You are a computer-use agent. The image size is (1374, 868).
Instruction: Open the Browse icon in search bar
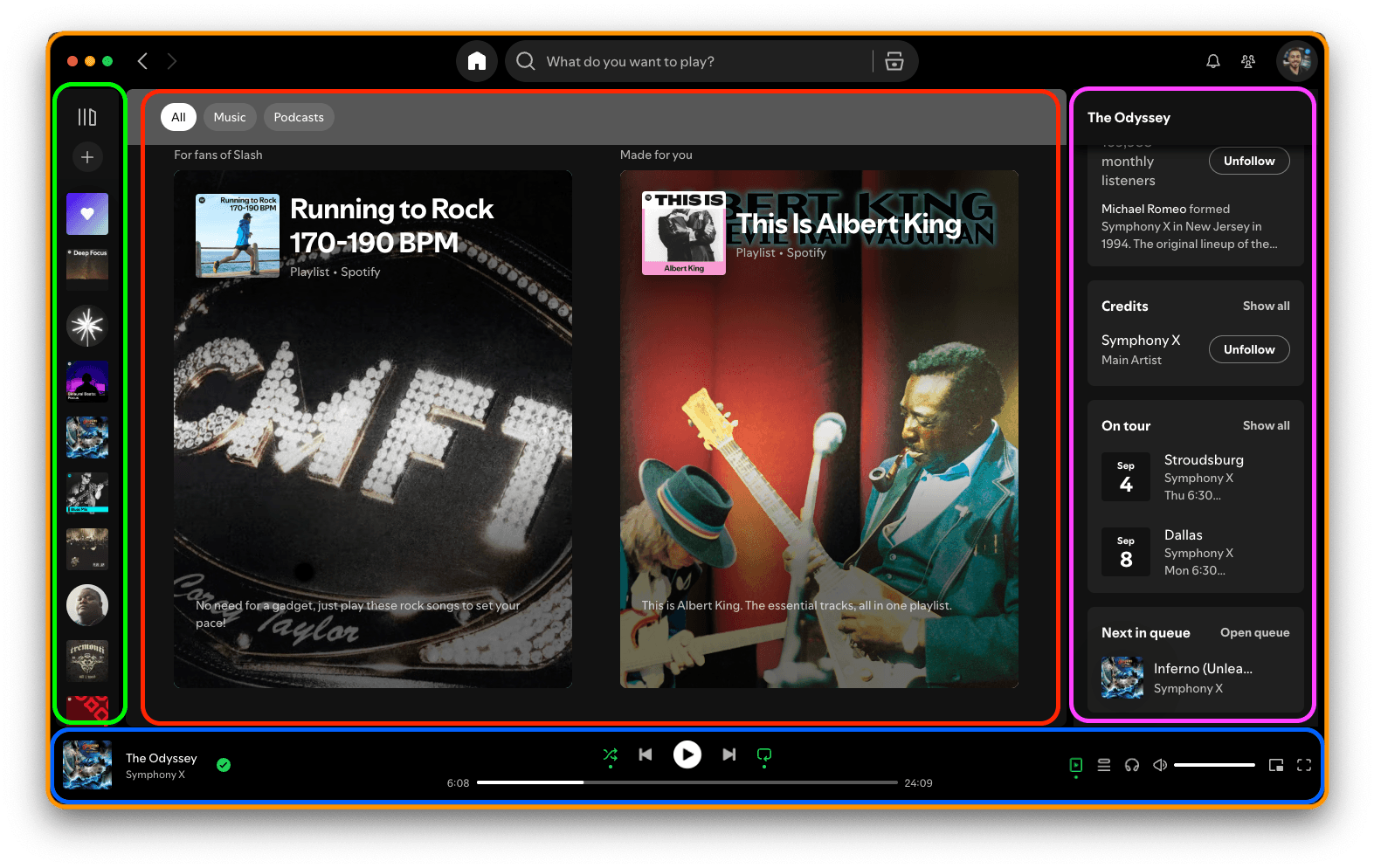[x=894, y=61]
